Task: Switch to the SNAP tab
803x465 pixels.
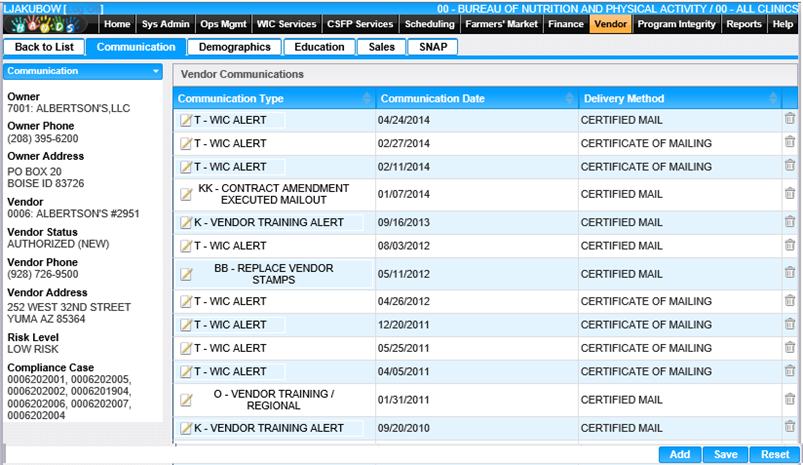Action: (433, 47)
